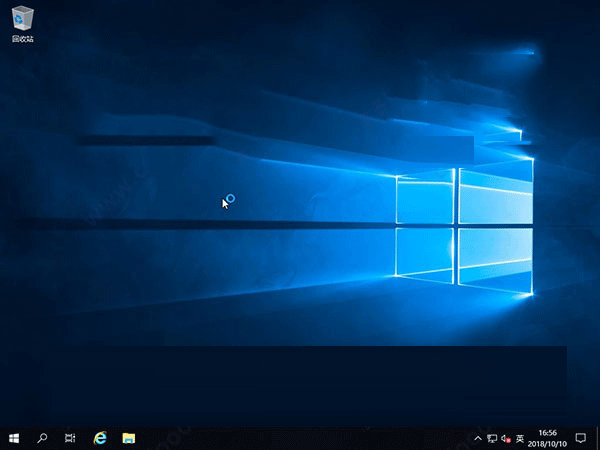Click the 回收站 label text
This screenshot has width=600, height=450.
(22, 39)
